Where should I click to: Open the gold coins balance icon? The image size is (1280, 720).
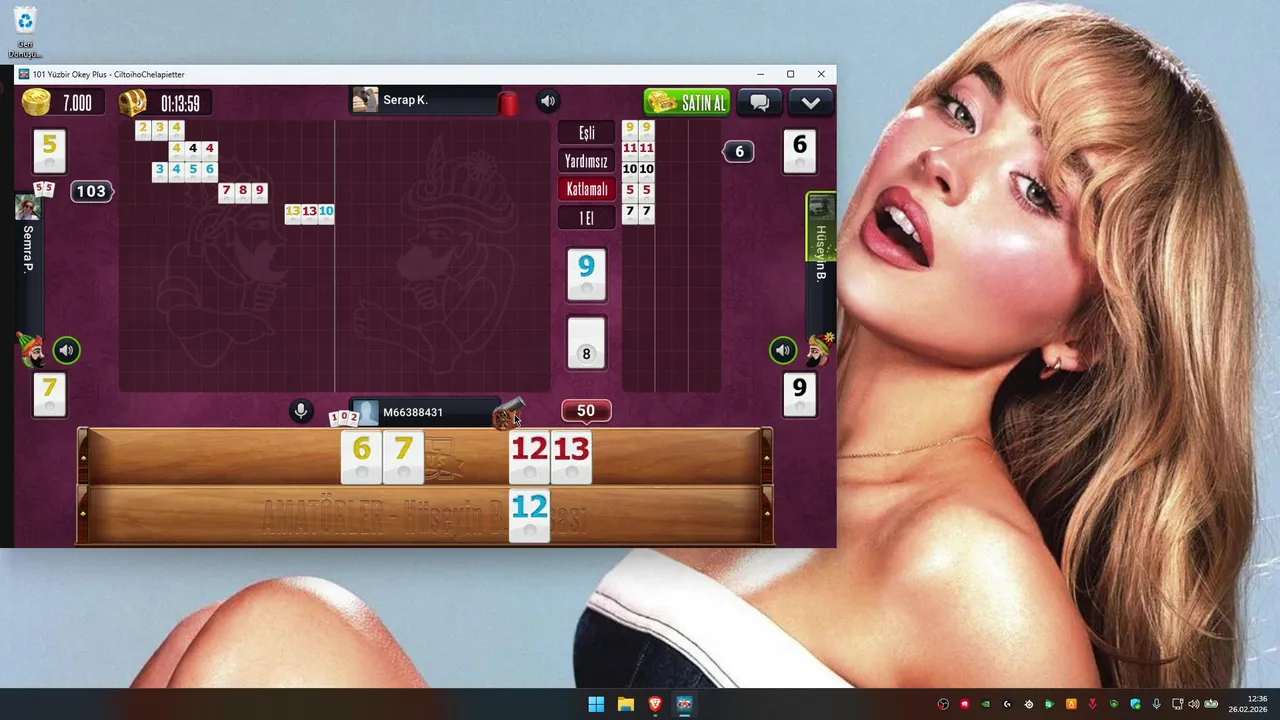(x=37, y=102)
